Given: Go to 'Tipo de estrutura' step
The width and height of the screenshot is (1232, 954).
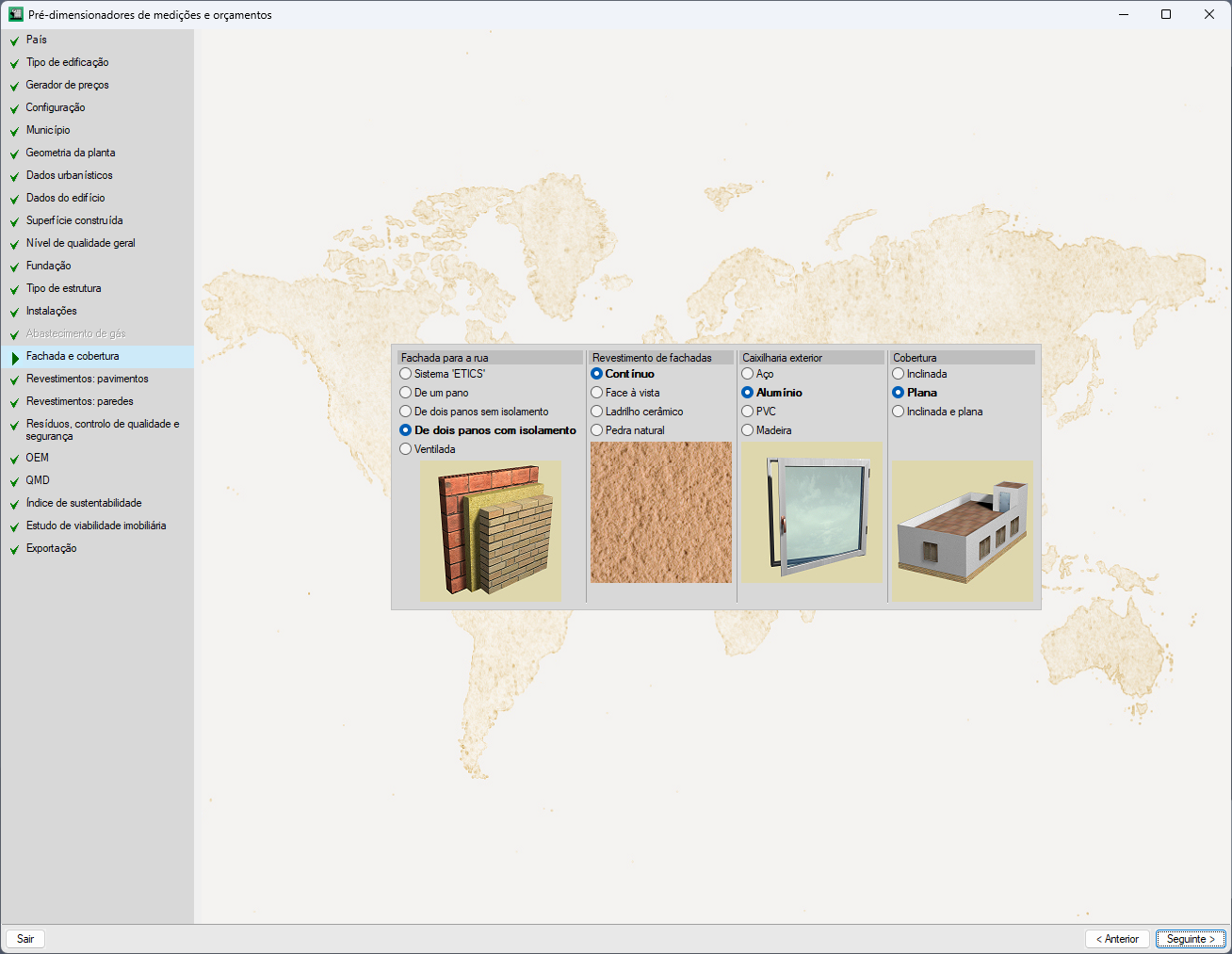Looking at the screenshot, I should pos(64,288).
